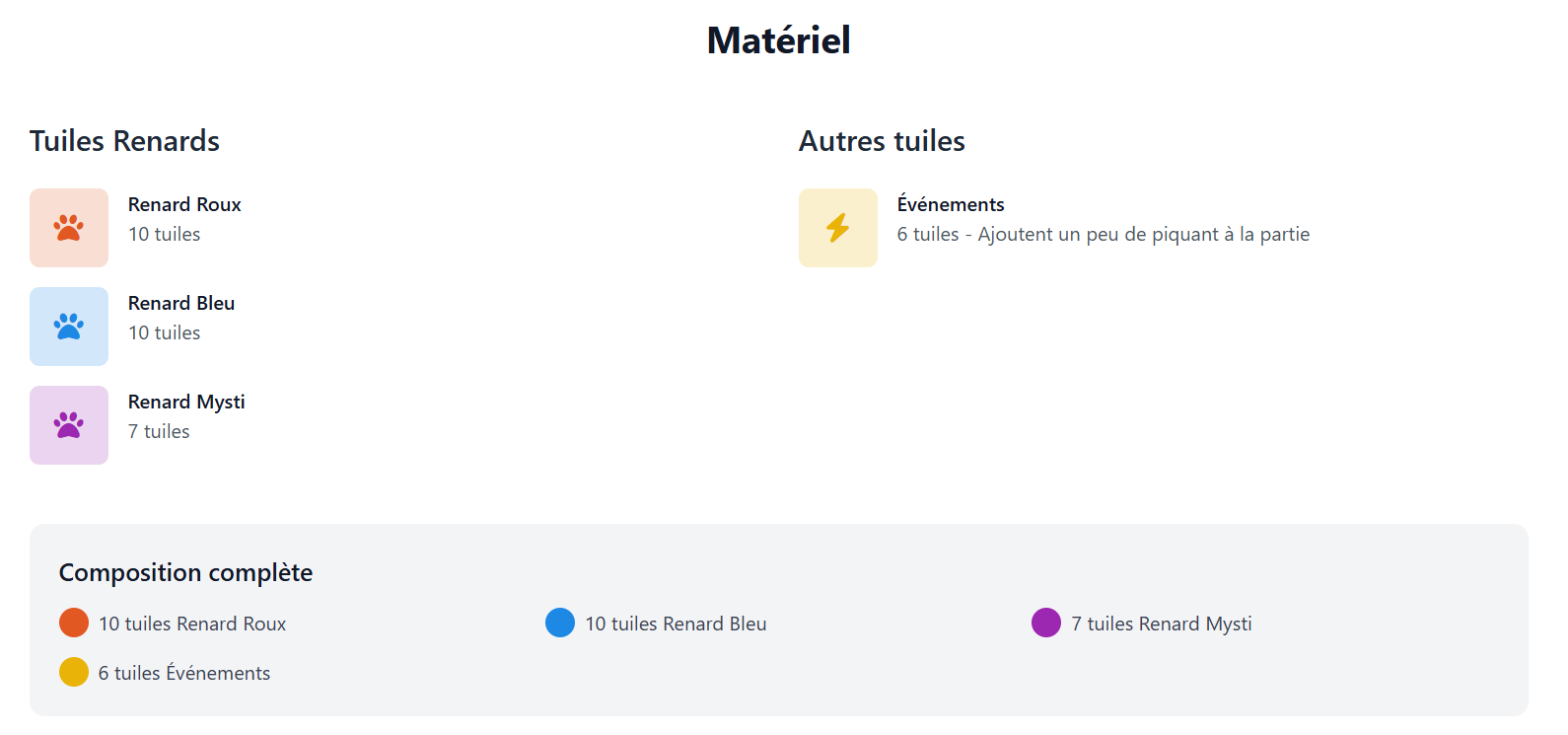Click the Événements tile title
1568x735 pixels.
[x=951, y=204]
